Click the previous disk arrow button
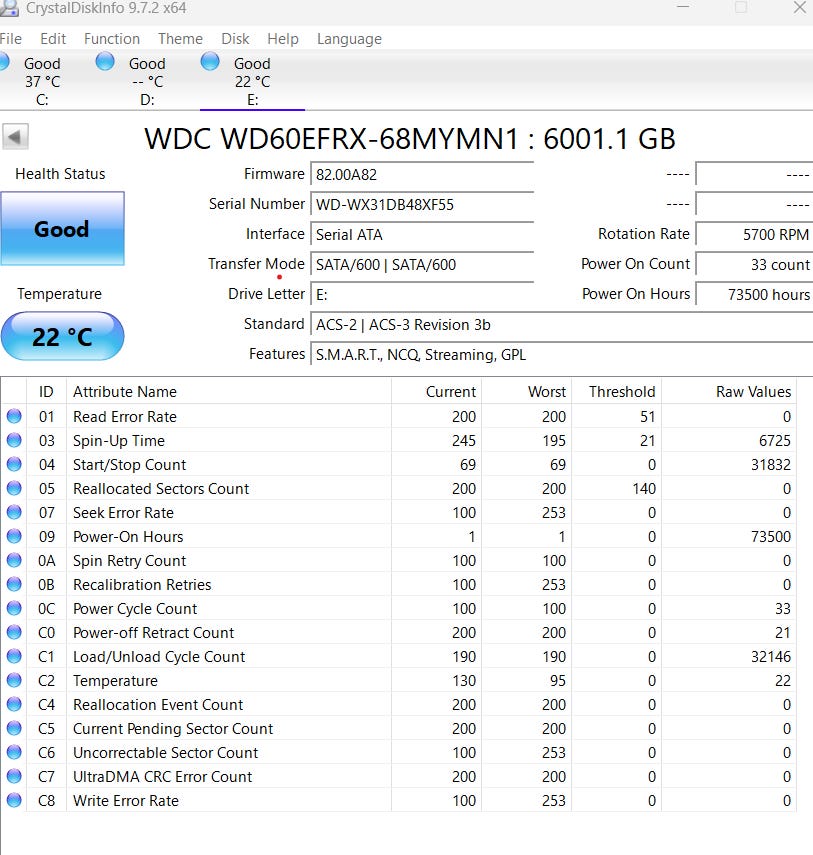This screenshot has width=813, height=855. pos(15,137)
